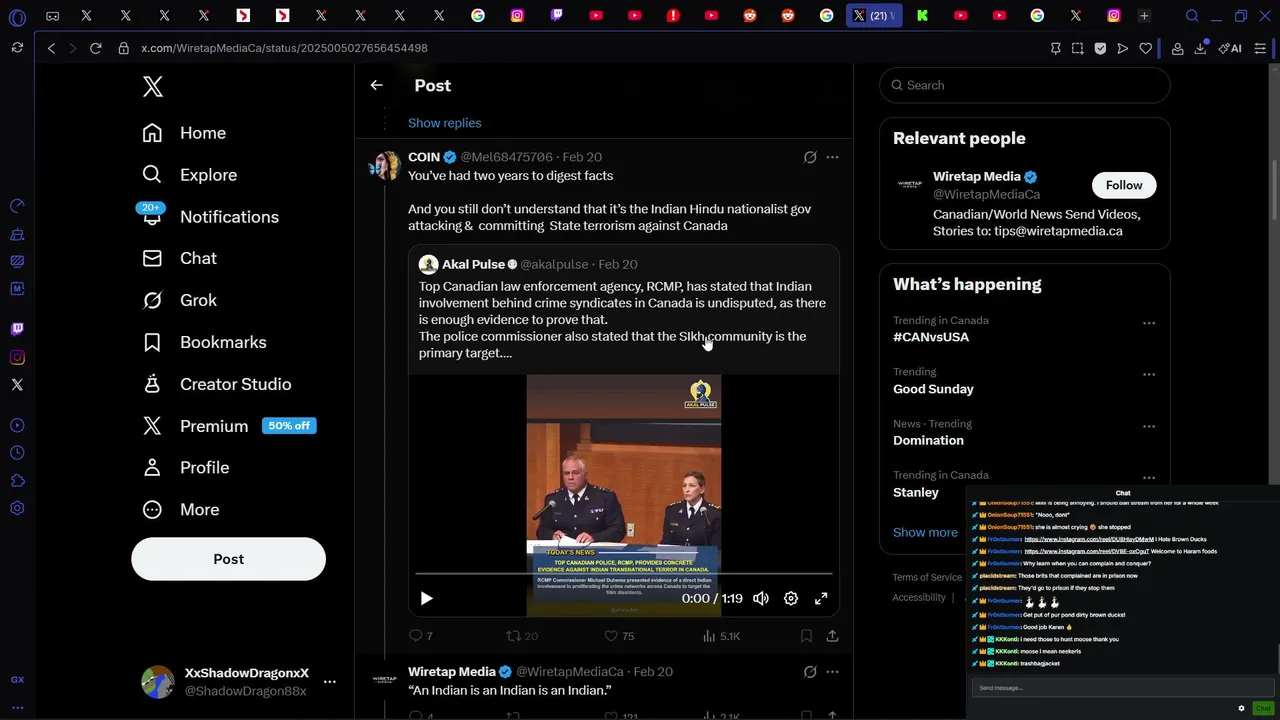Open Domination news trend
Image resolution: width=1280 pixels, height=720 pixels.
(x=928, y=440)
